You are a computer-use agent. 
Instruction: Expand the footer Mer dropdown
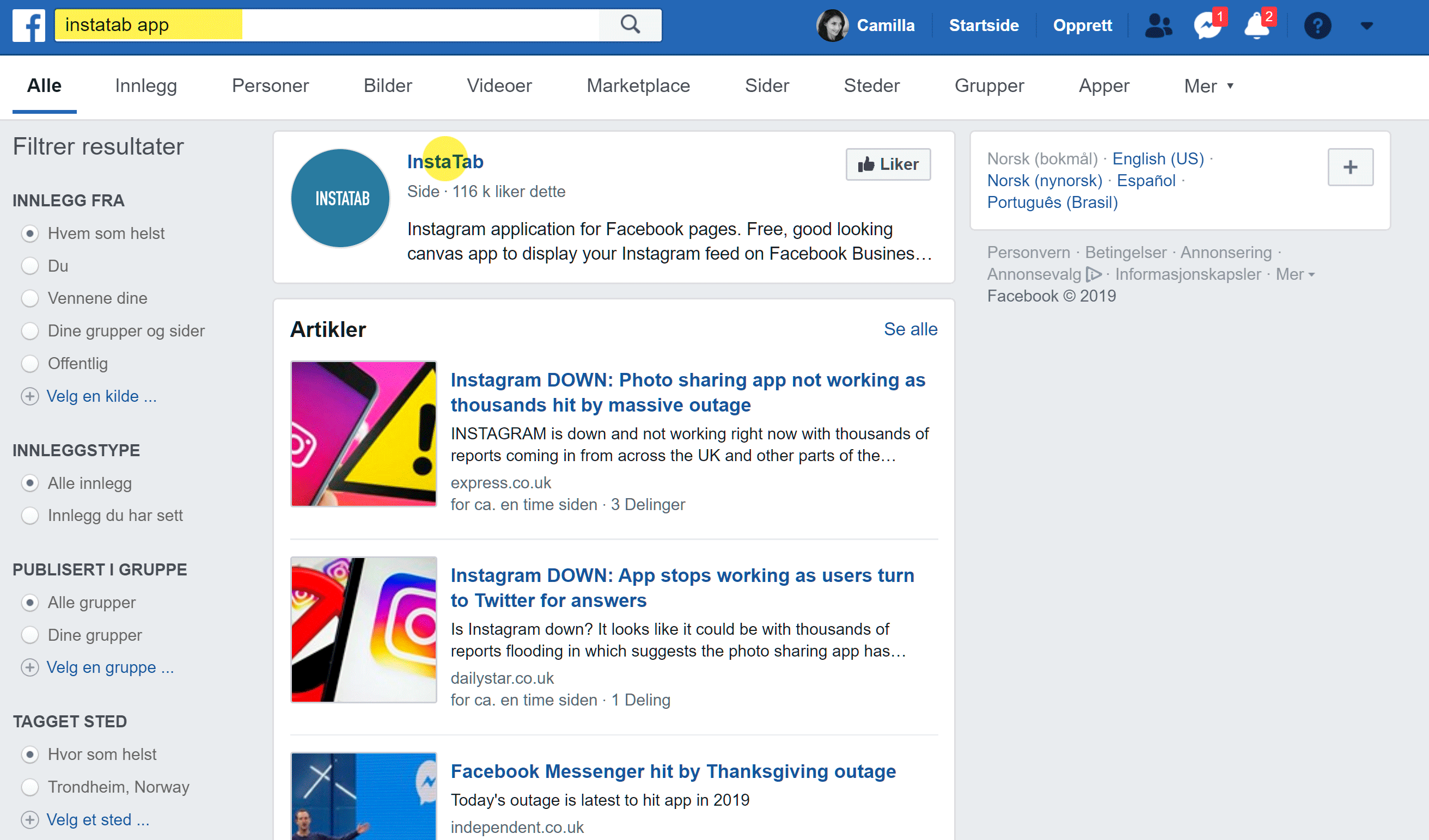point(1294,274)
